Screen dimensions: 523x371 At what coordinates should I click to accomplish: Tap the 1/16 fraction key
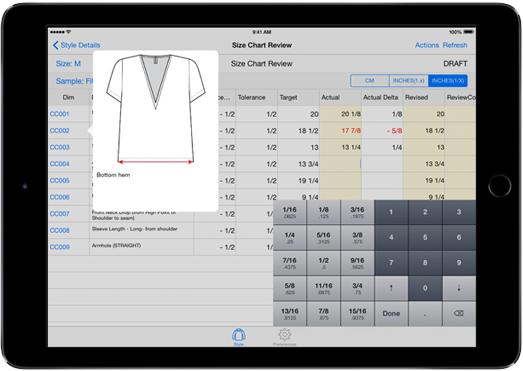[x=290, y=212]
